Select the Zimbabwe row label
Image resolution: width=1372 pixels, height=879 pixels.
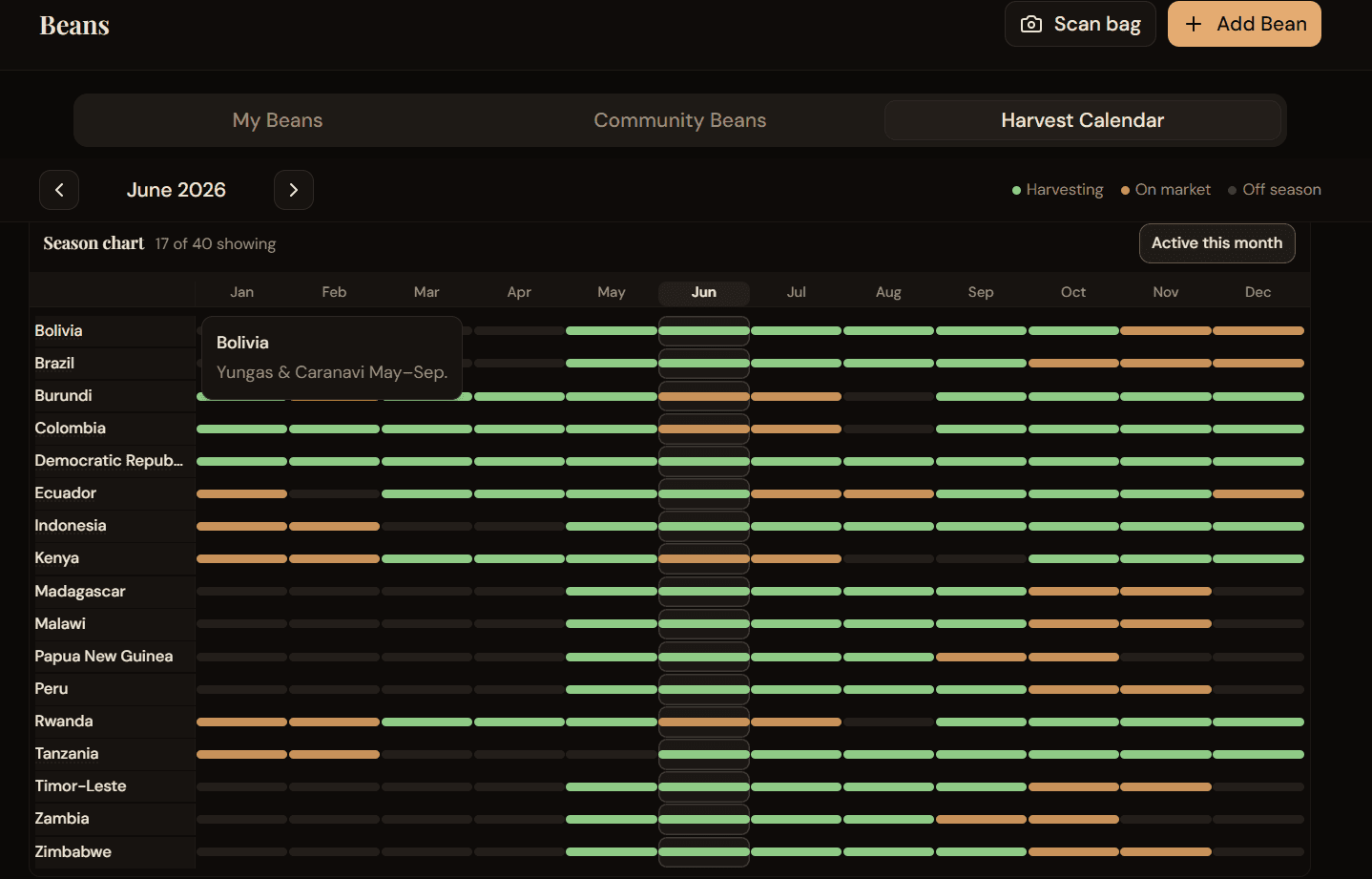(73, 851)
